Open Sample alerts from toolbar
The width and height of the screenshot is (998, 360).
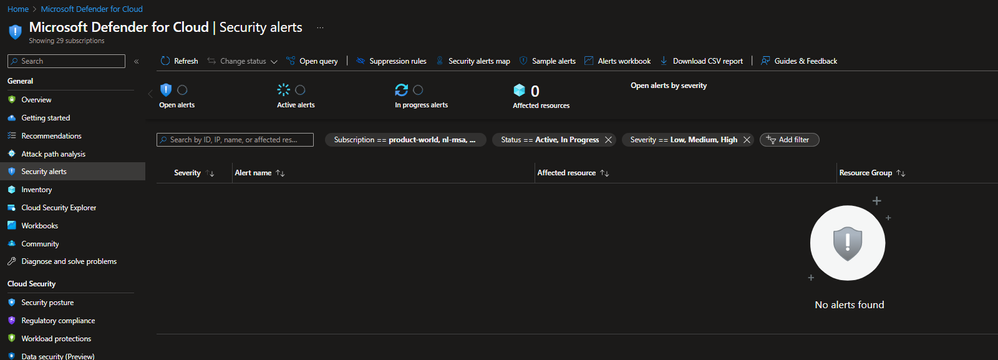pyautogui.click(x=547, y=61)
